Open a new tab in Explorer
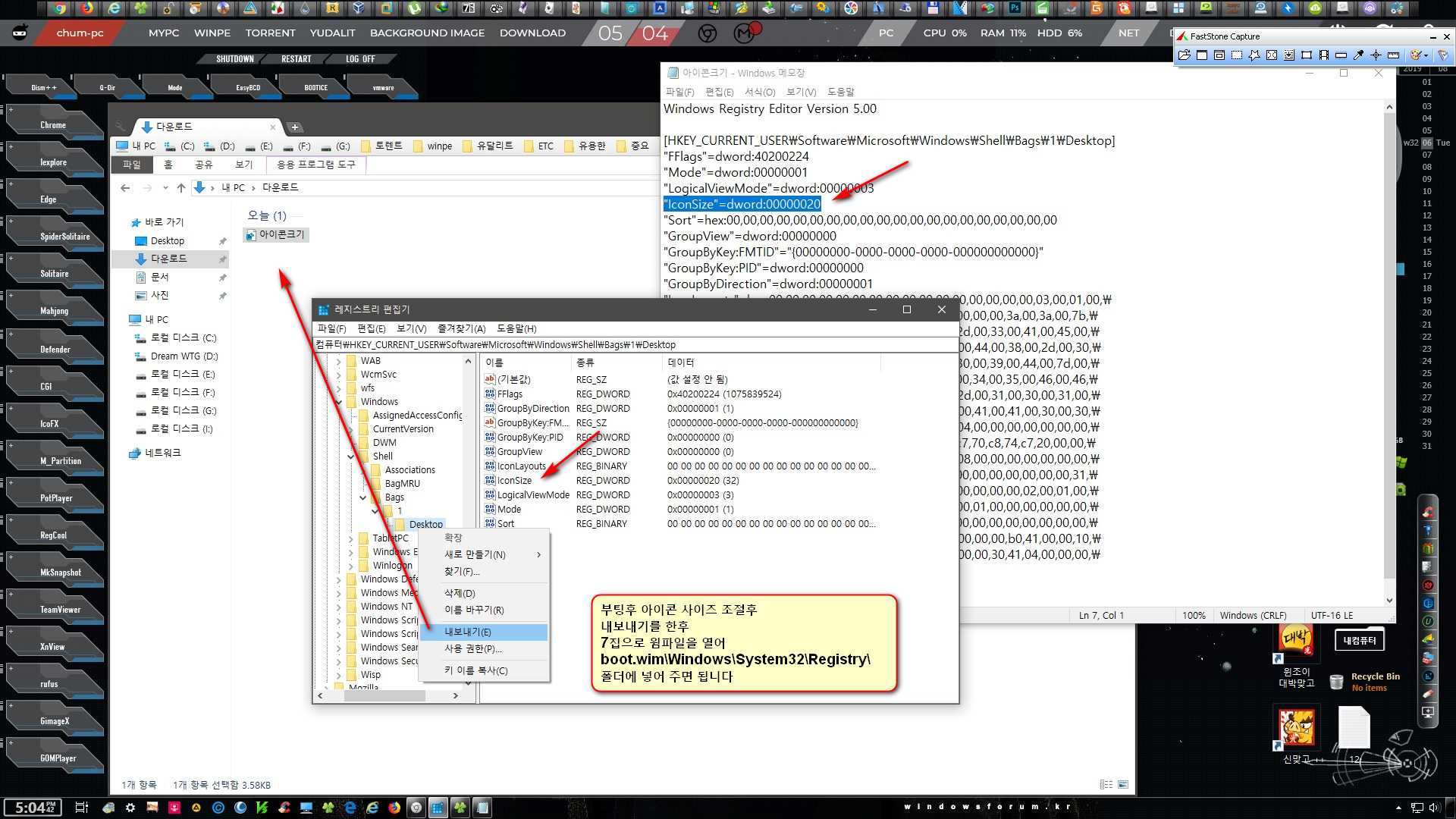The height and width of the screenshot is (819, 1456). coord(295,127)
